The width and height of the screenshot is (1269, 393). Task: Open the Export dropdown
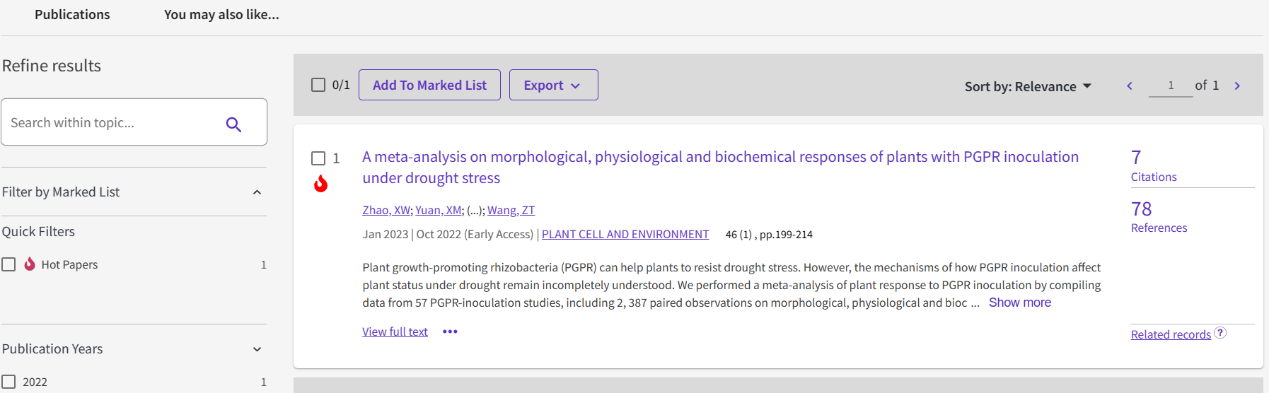(x=553, y=85)
